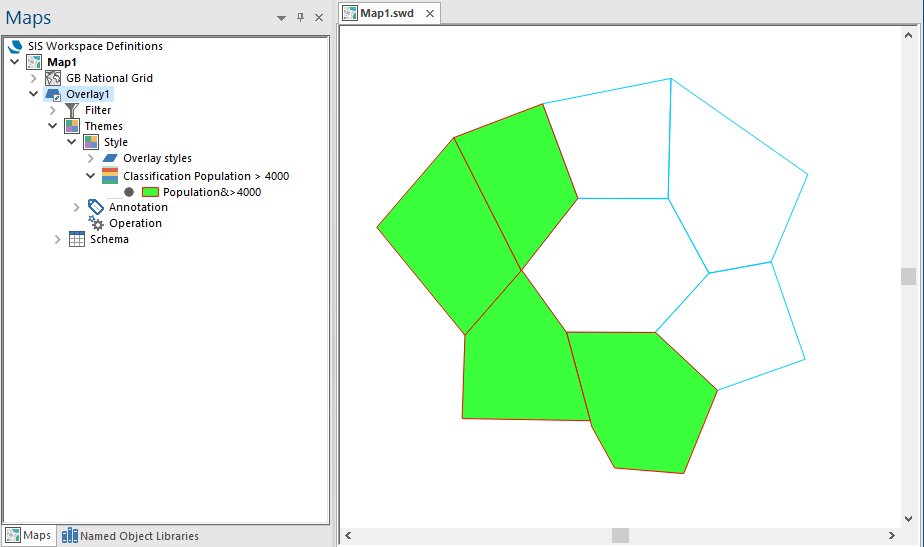Click the Annotation tag icon
924x547 pixels.
click(x=95, y=207)
